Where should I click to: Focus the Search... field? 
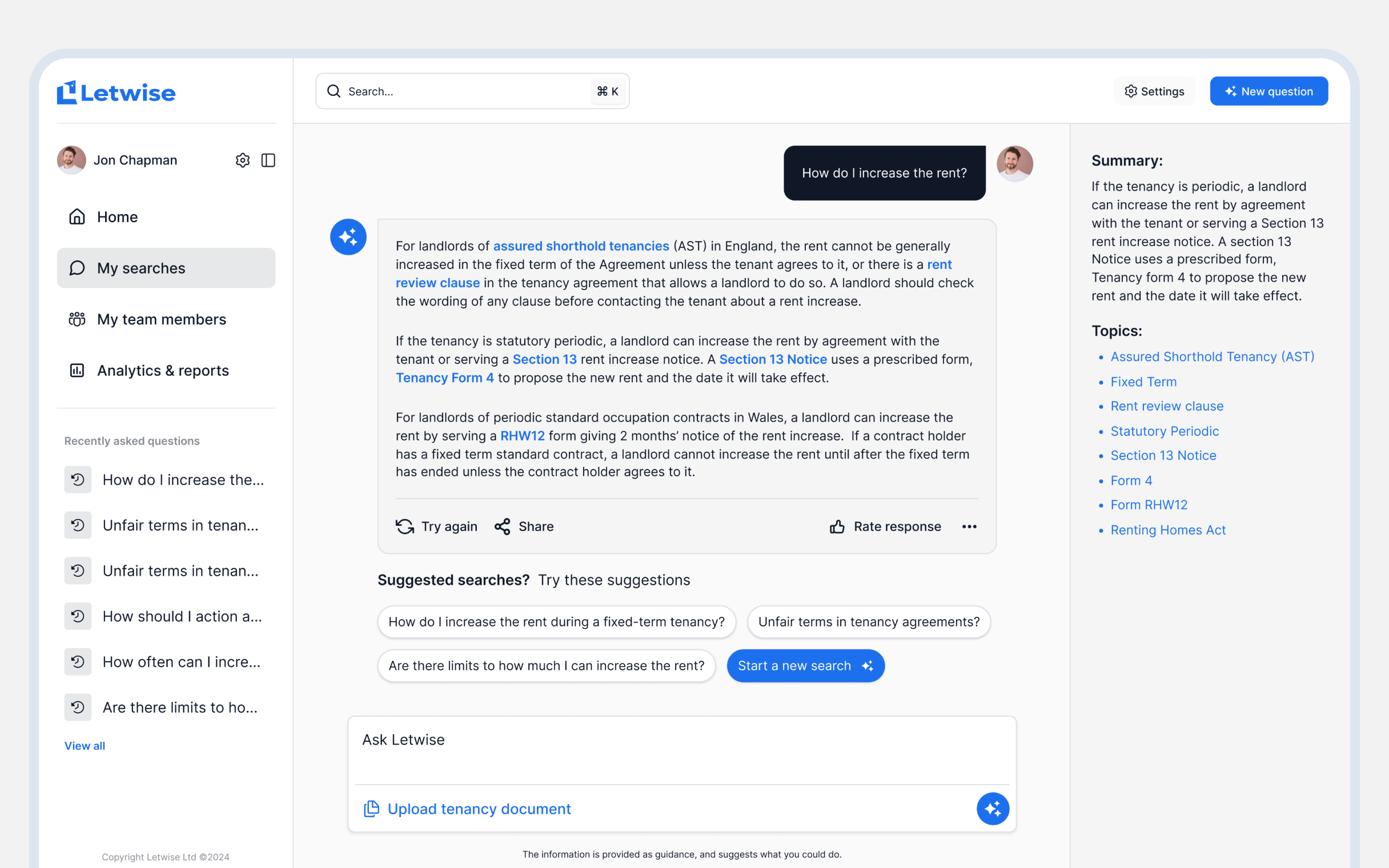pos(472,91)
